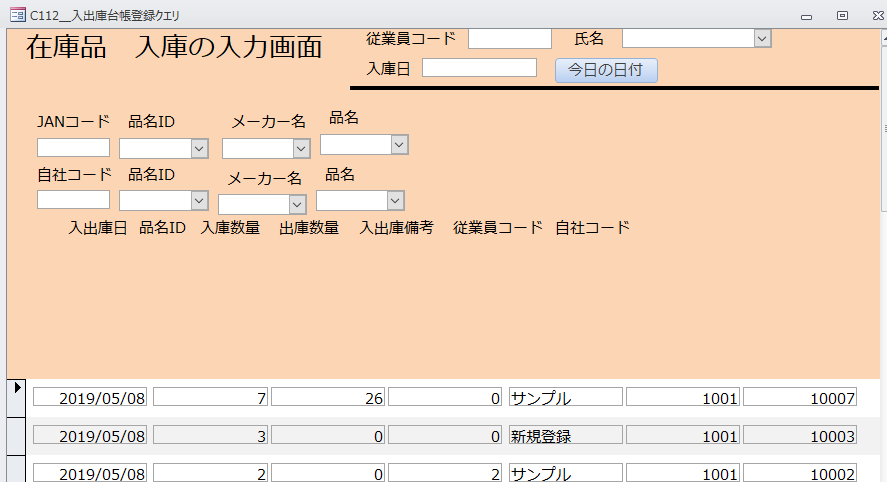Click the JANコード text box
This screenshot has width=887, height=482.
pos(73,148)
